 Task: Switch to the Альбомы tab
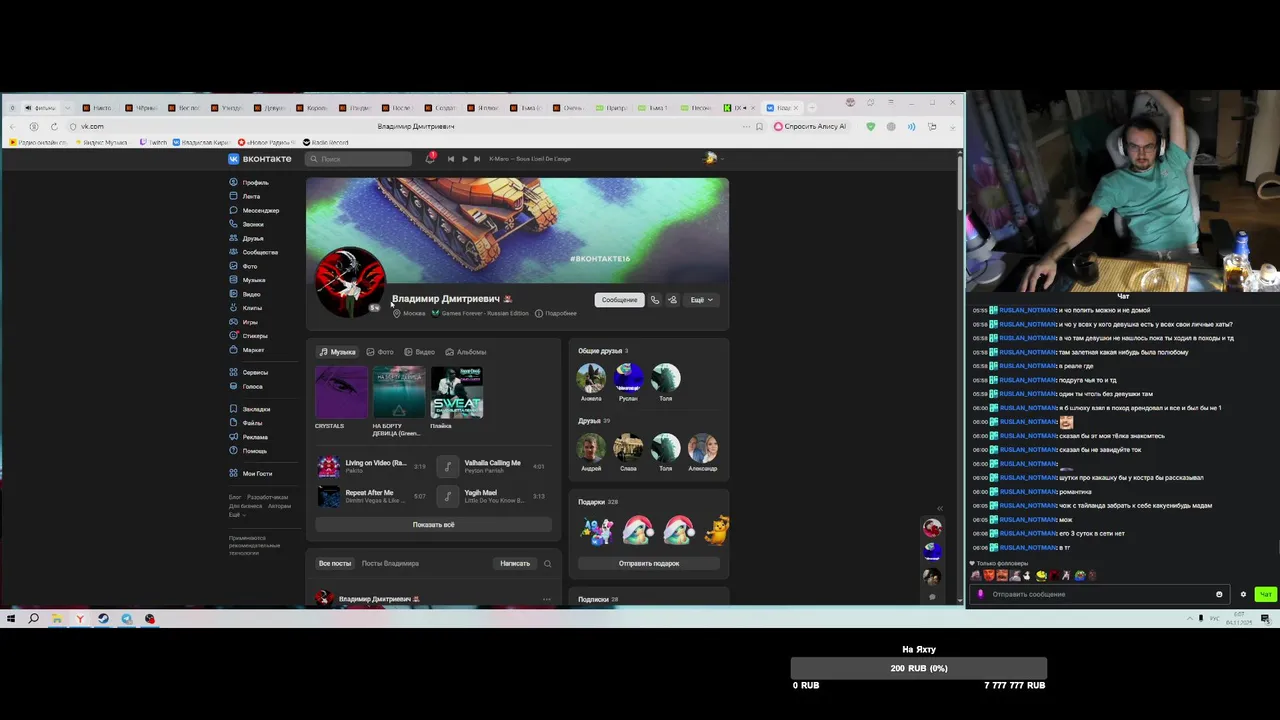(x=466, y=352)
